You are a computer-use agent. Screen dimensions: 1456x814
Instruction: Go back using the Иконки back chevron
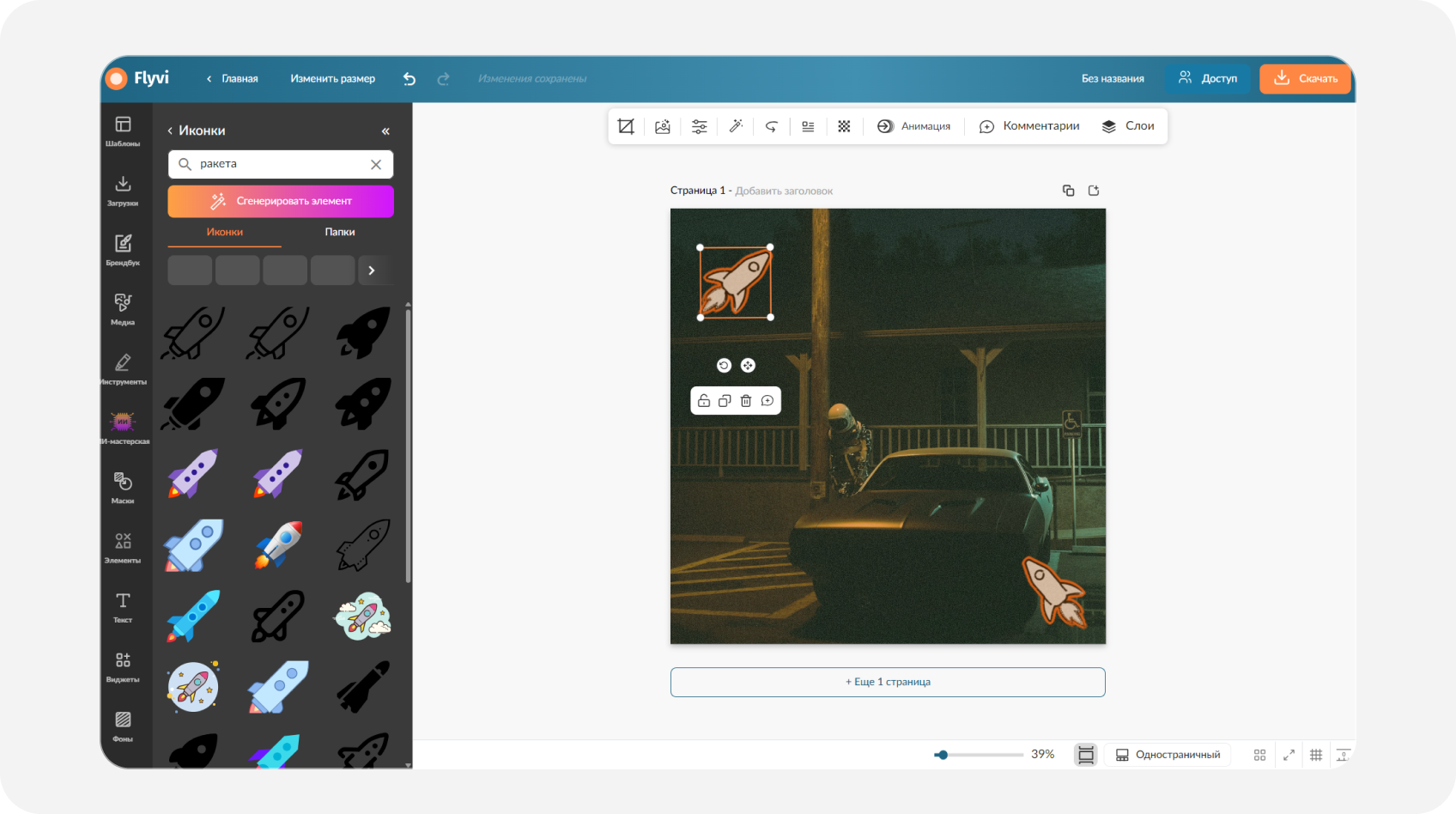tap(170, 131)
